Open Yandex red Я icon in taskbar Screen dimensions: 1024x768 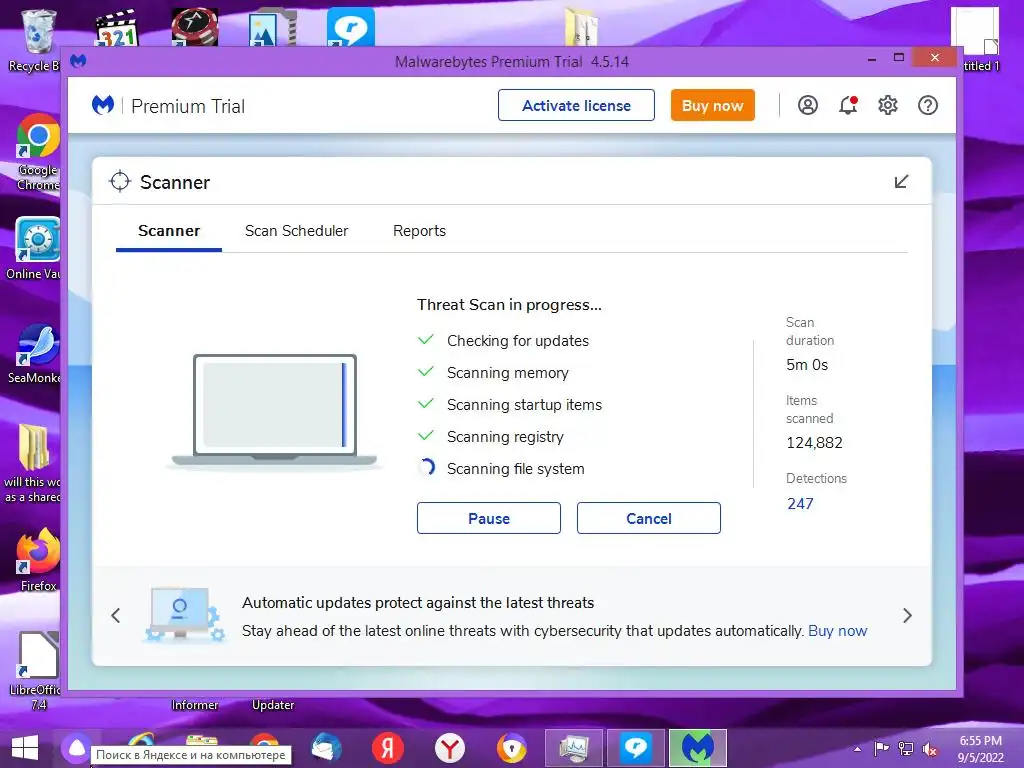[x=387, y=748]
